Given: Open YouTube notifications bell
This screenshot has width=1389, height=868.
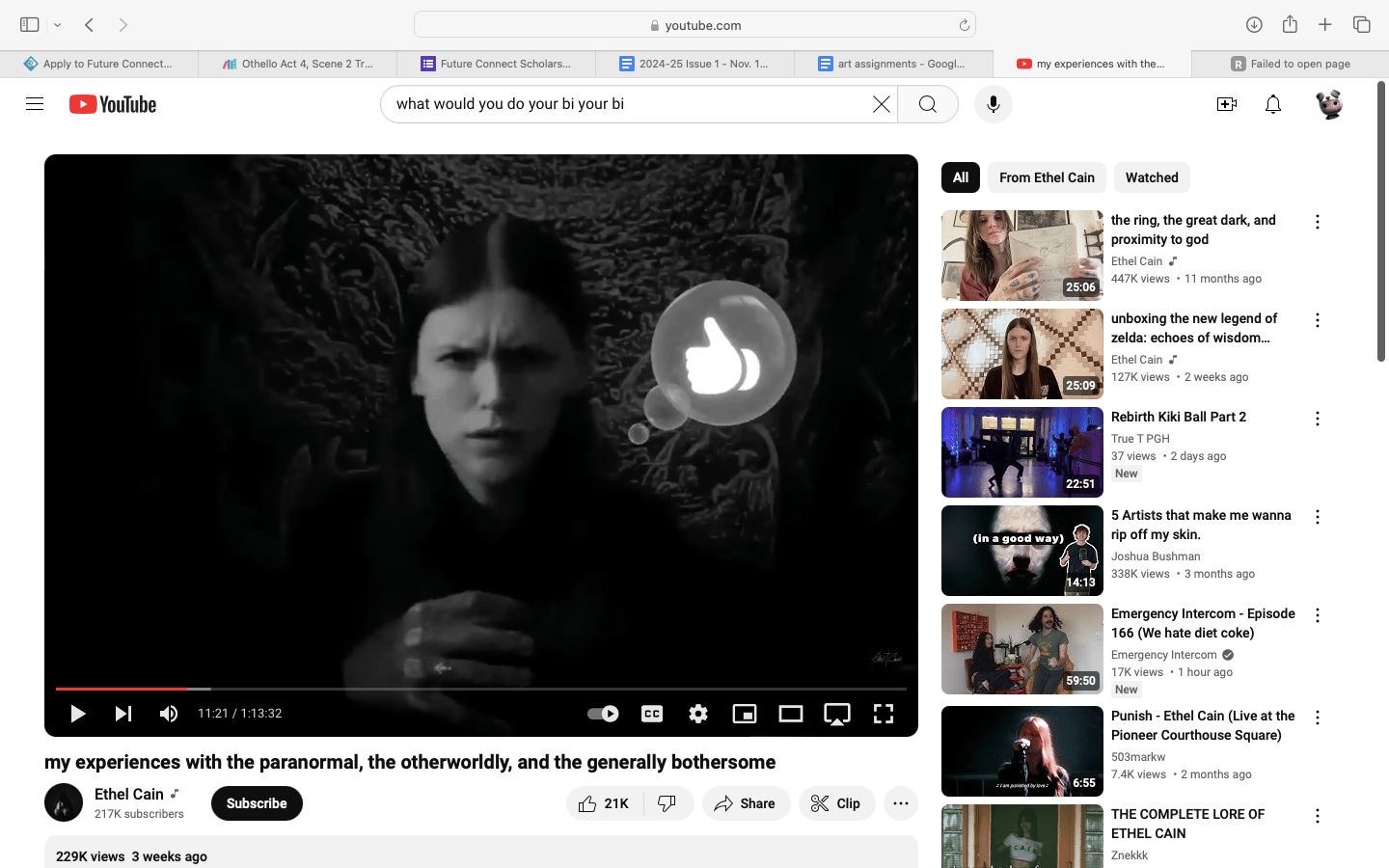Looking at the screenshot, I should pos(1273,104).
